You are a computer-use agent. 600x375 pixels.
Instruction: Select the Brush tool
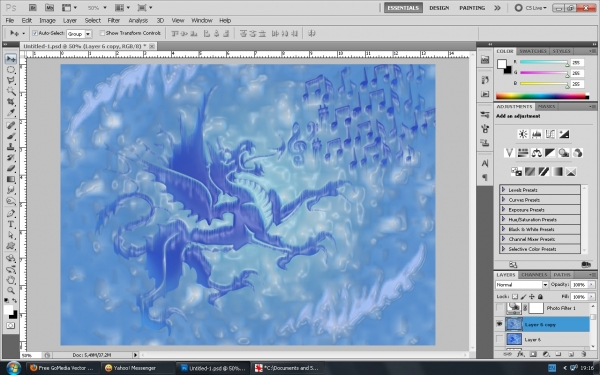(11, 136)
